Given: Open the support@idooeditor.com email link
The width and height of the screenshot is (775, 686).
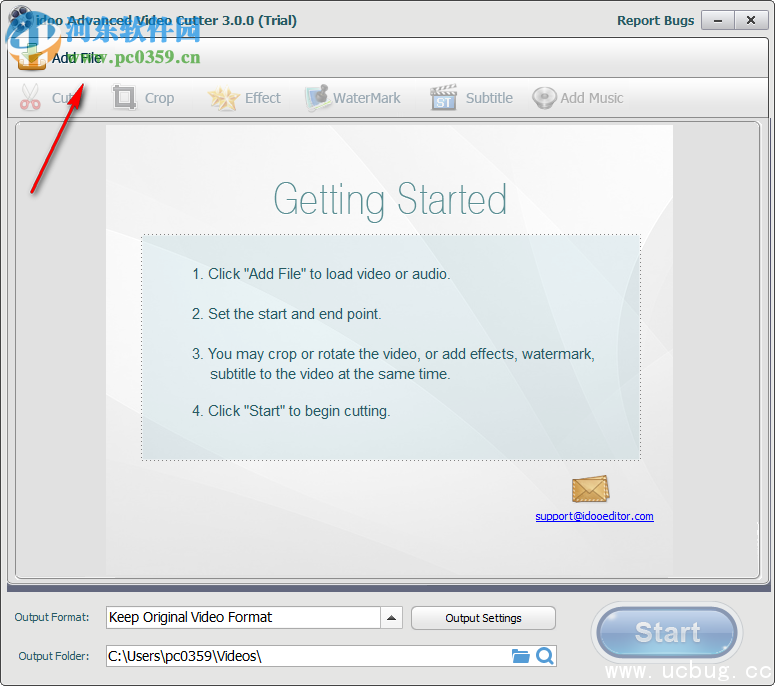Looking at the screenshot, I should click(x=595, y=516).
